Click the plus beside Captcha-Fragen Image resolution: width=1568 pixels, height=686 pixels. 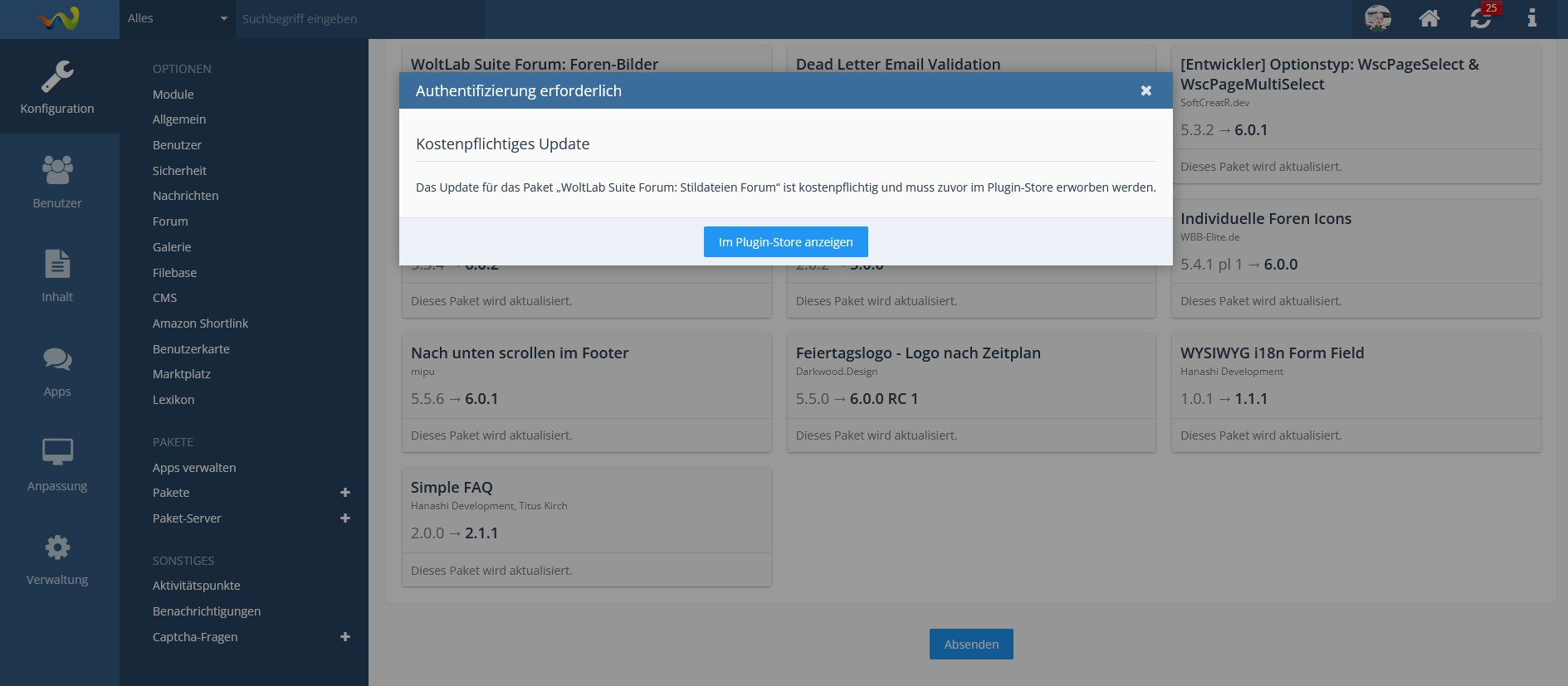[345, 637]
